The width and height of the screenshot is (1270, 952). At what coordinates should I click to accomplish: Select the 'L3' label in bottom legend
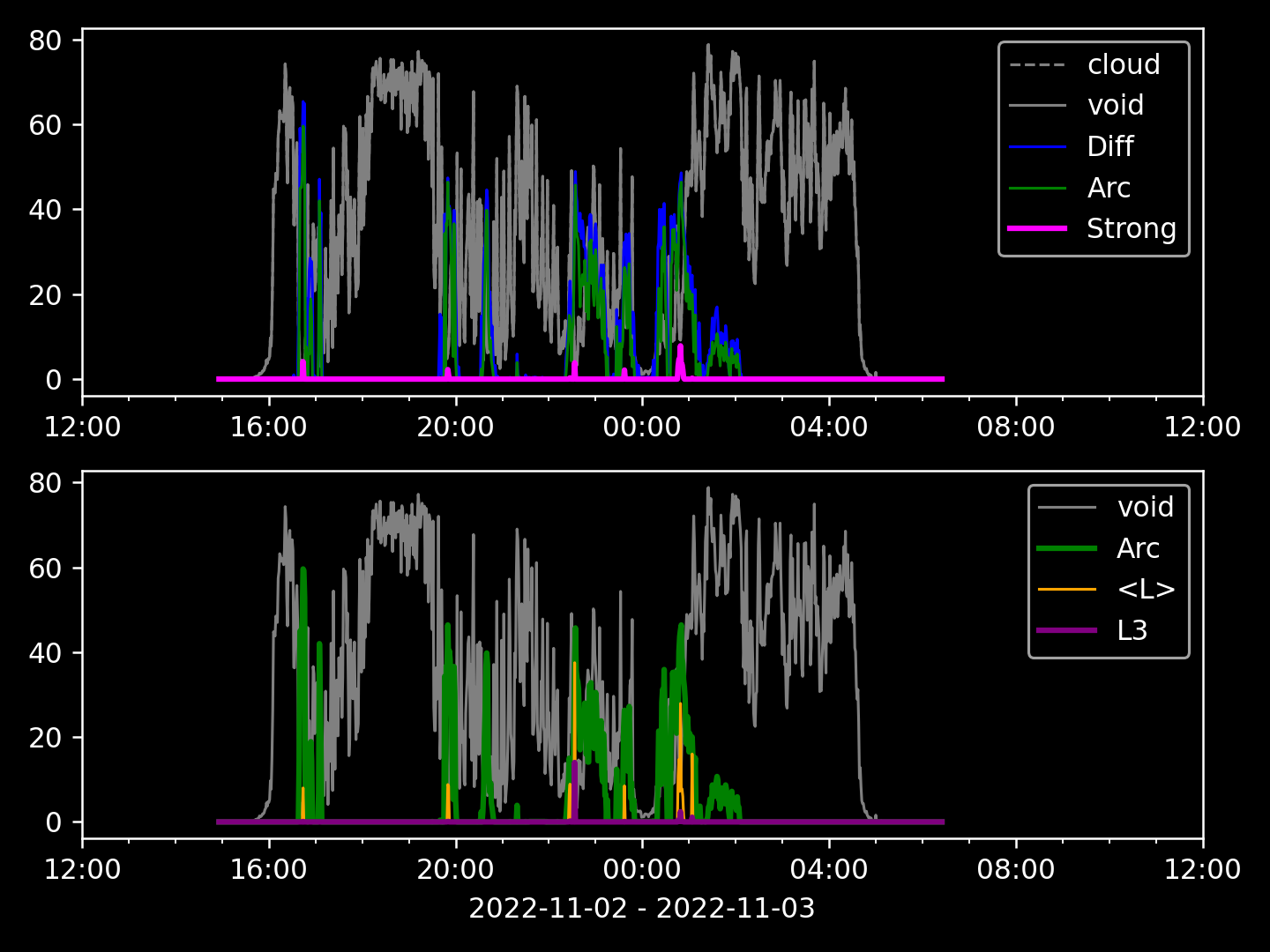coord(1132,630)
